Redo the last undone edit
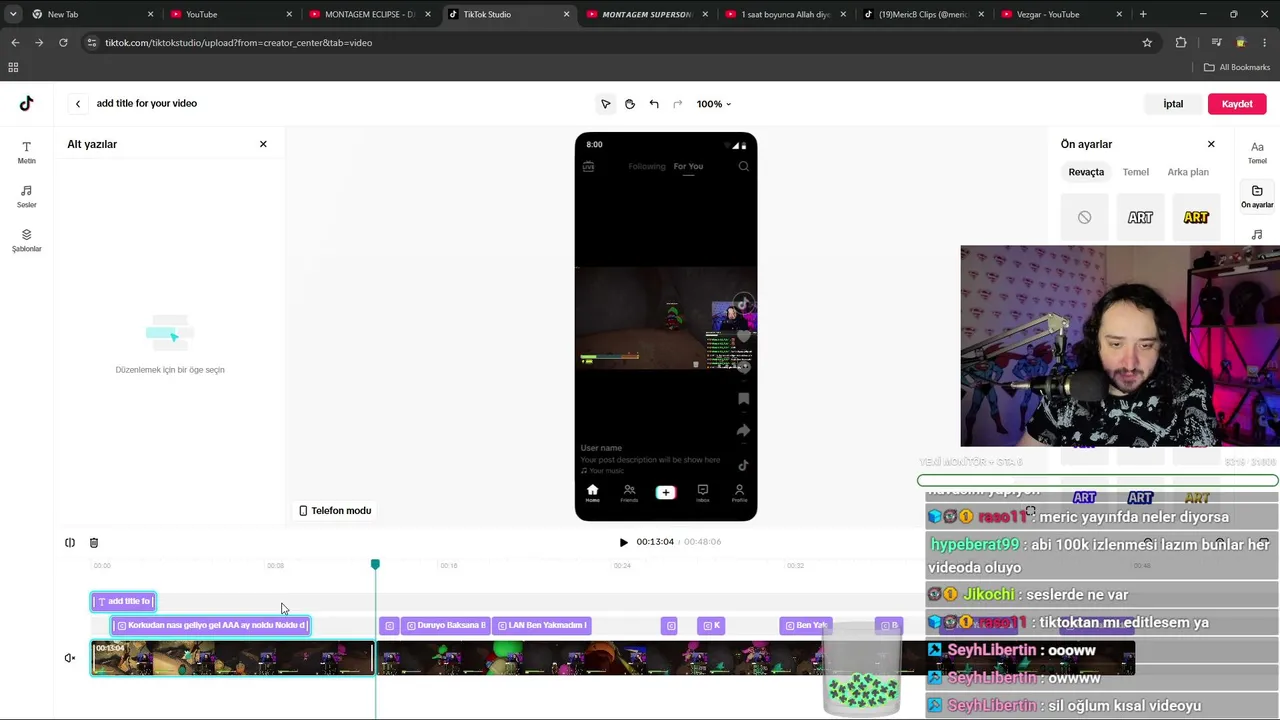Screen dimensions: 1280x720 point(678,104)
